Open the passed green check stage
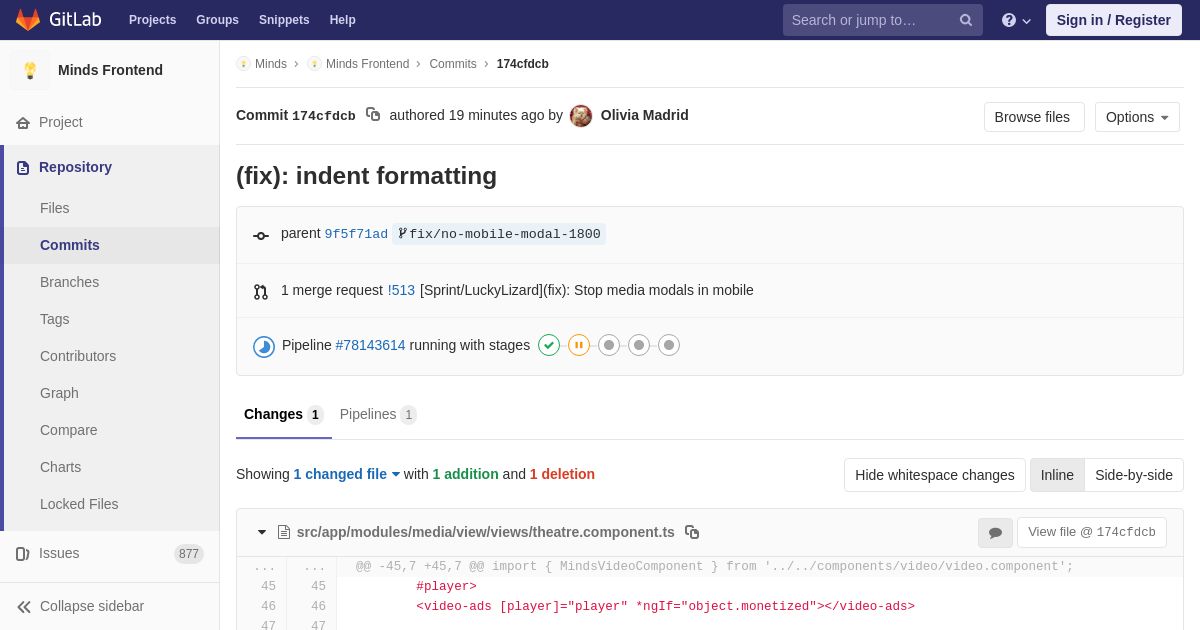Screen dimensions: 1200x630 [549, 345]
